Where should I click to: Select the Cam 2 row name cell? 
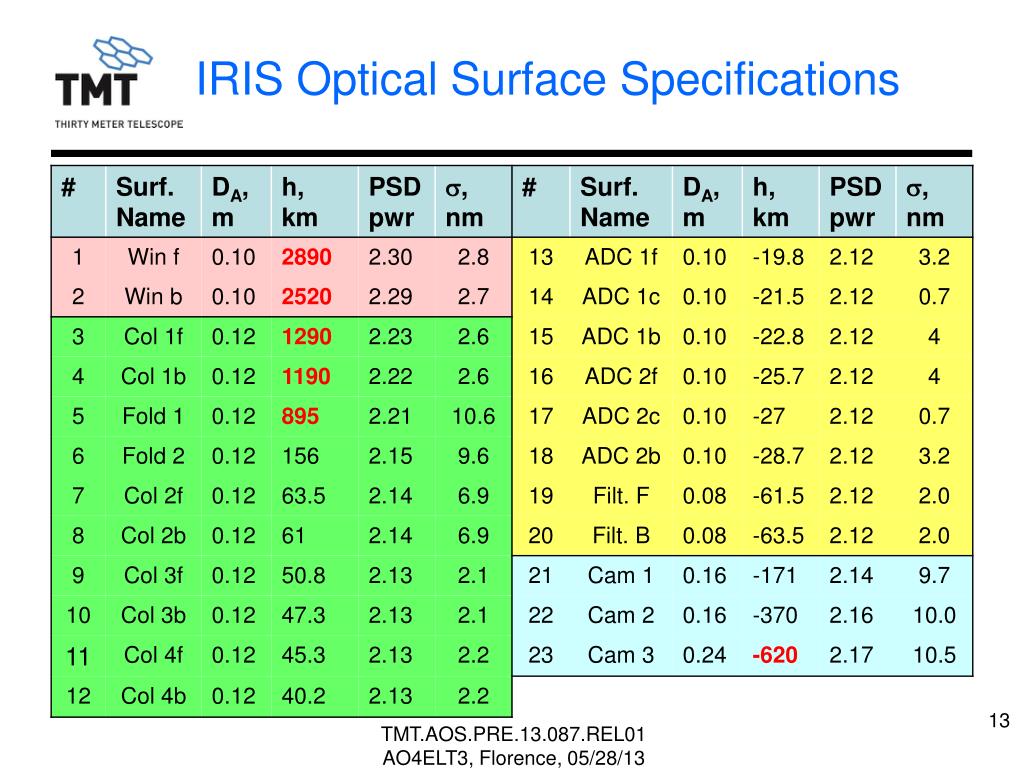(x=620, y=615)
